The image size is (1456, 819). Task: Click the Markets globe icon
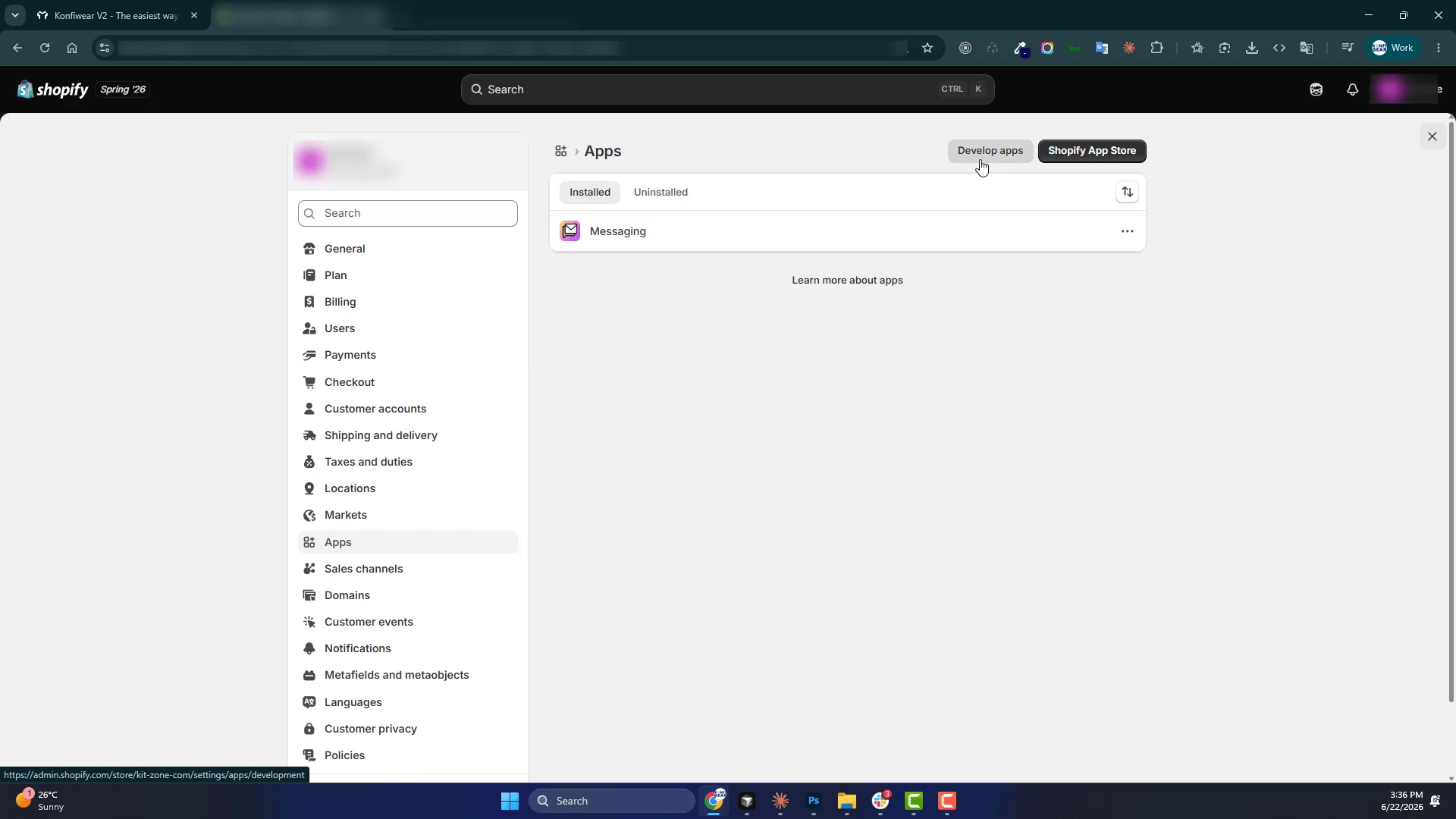pos(309,516)
